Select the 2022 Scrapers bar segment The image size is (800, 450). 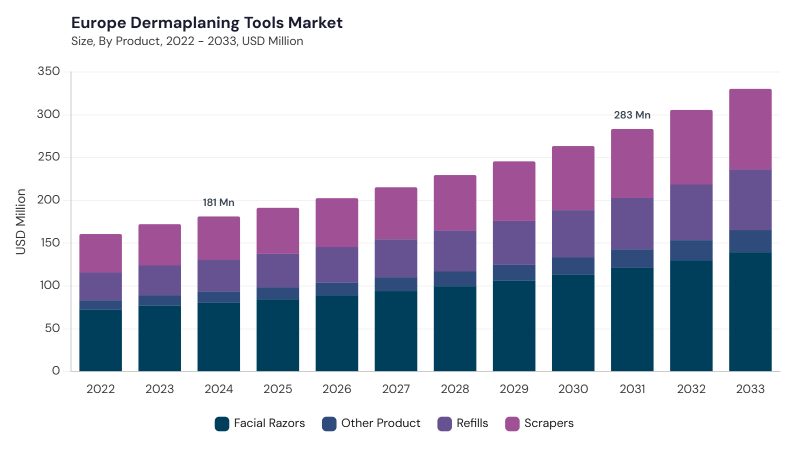pos(101,254)
